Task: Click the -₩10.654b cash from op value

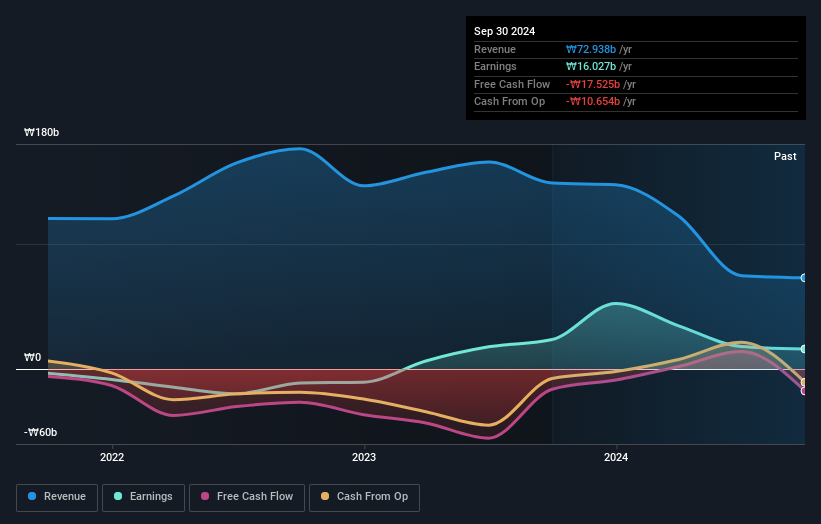Action: [593, 102]
